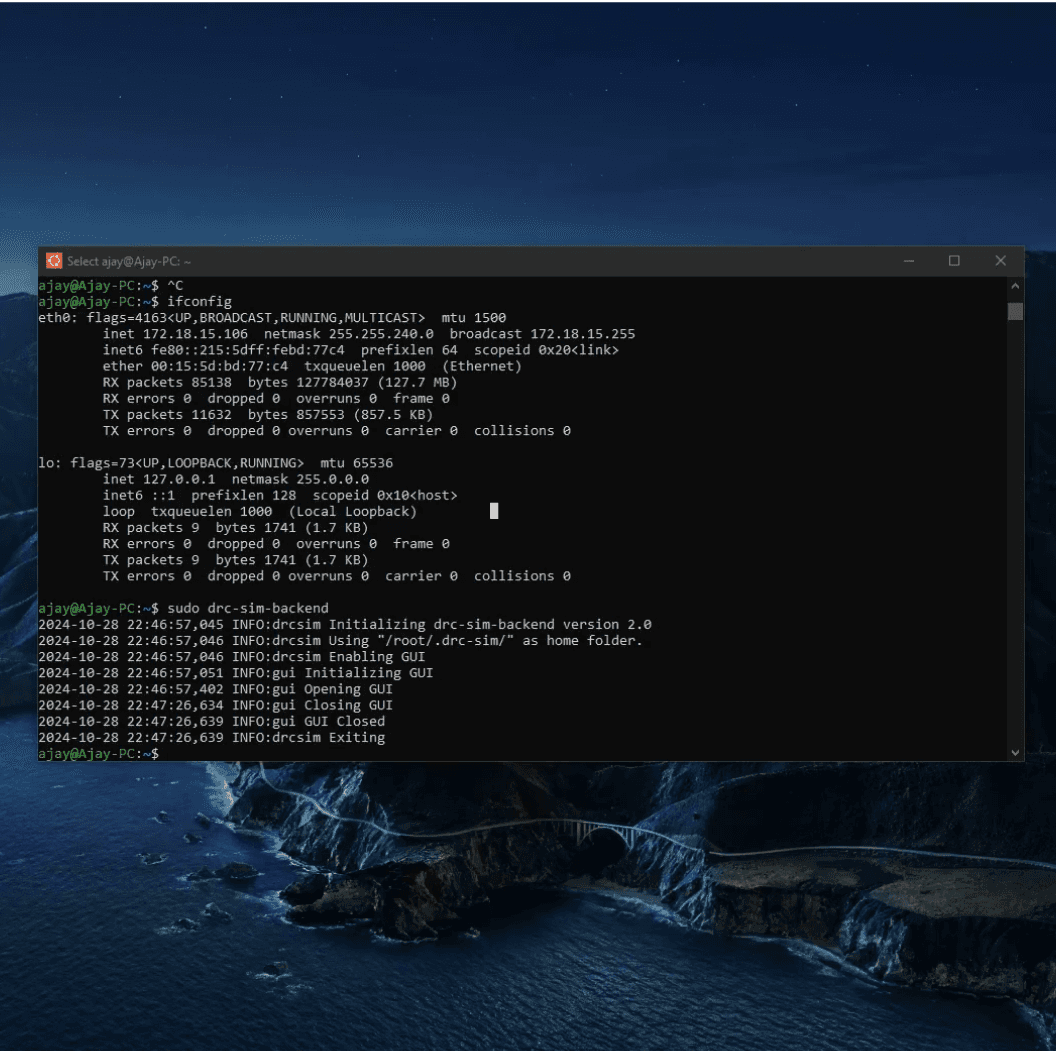Click the 'eth0:' interface name
The image size is (1056, 1051).
pyautogui.click(x=58, y=318)
